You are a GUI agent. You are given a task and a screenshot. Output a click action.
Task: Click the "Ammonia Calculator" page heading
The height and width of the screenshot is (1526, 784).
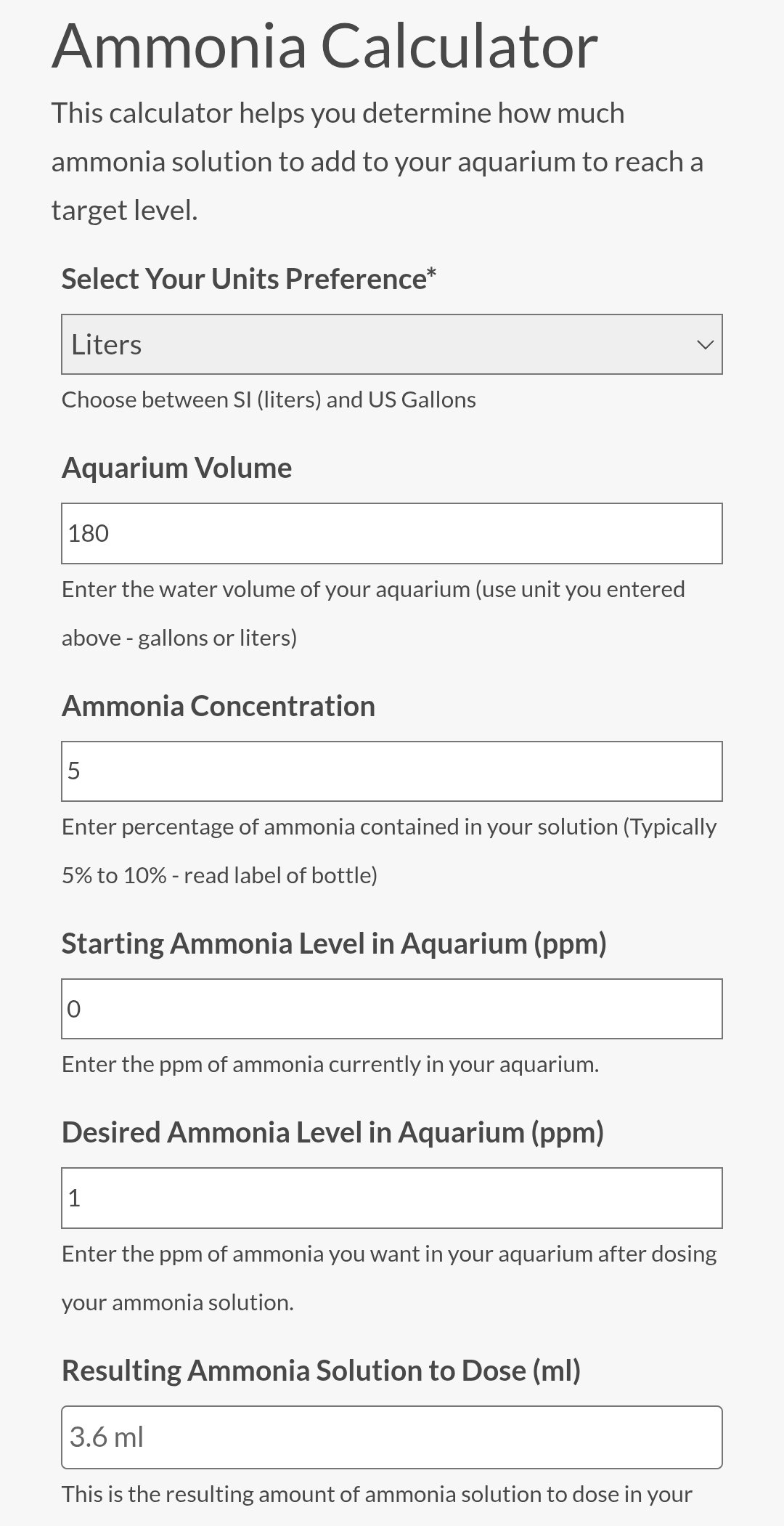[324, 46]
